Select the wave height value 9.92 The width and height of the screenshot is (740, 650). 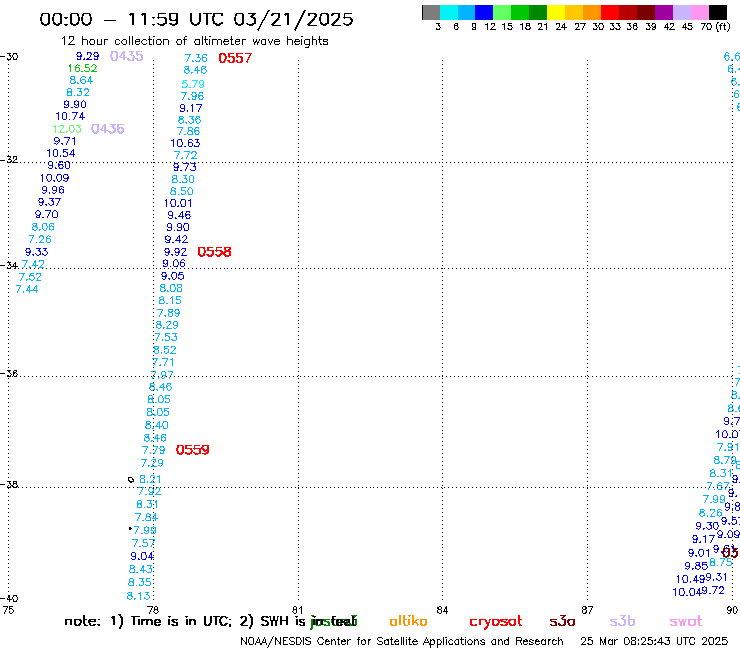tap(176, 252)
